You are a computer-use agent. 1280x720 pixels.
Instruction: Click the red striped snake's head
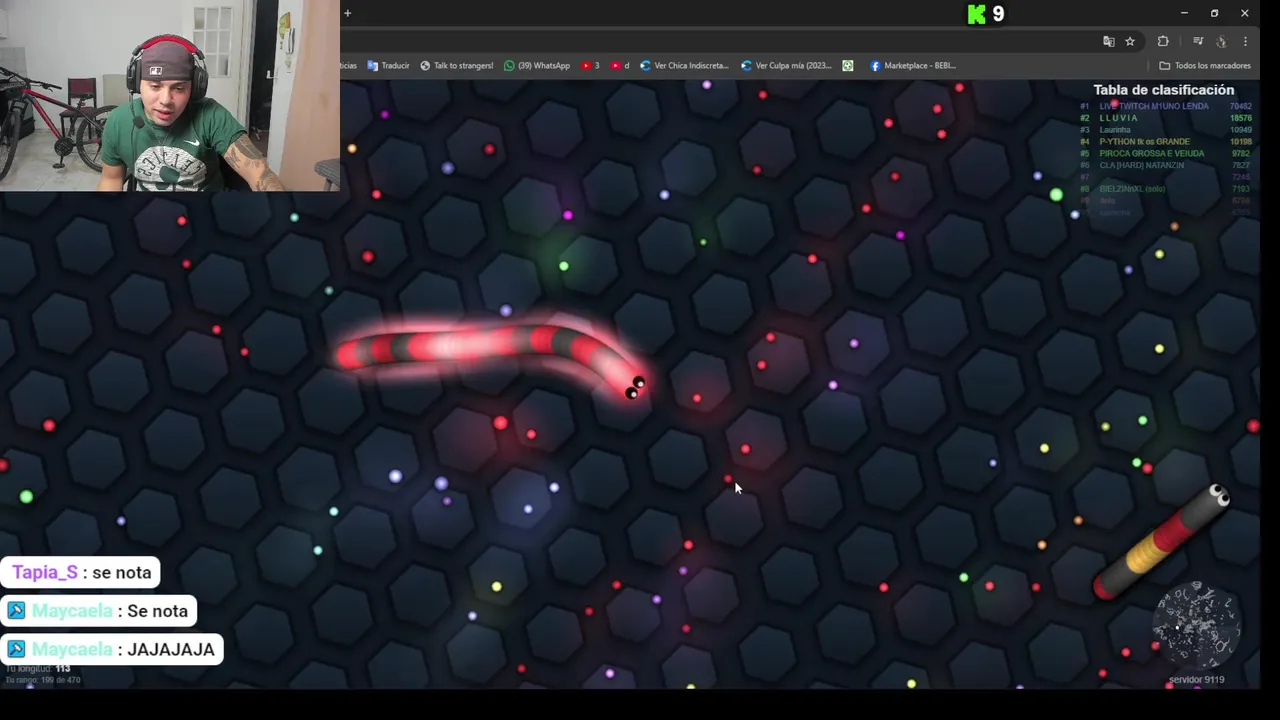(634, 387)
